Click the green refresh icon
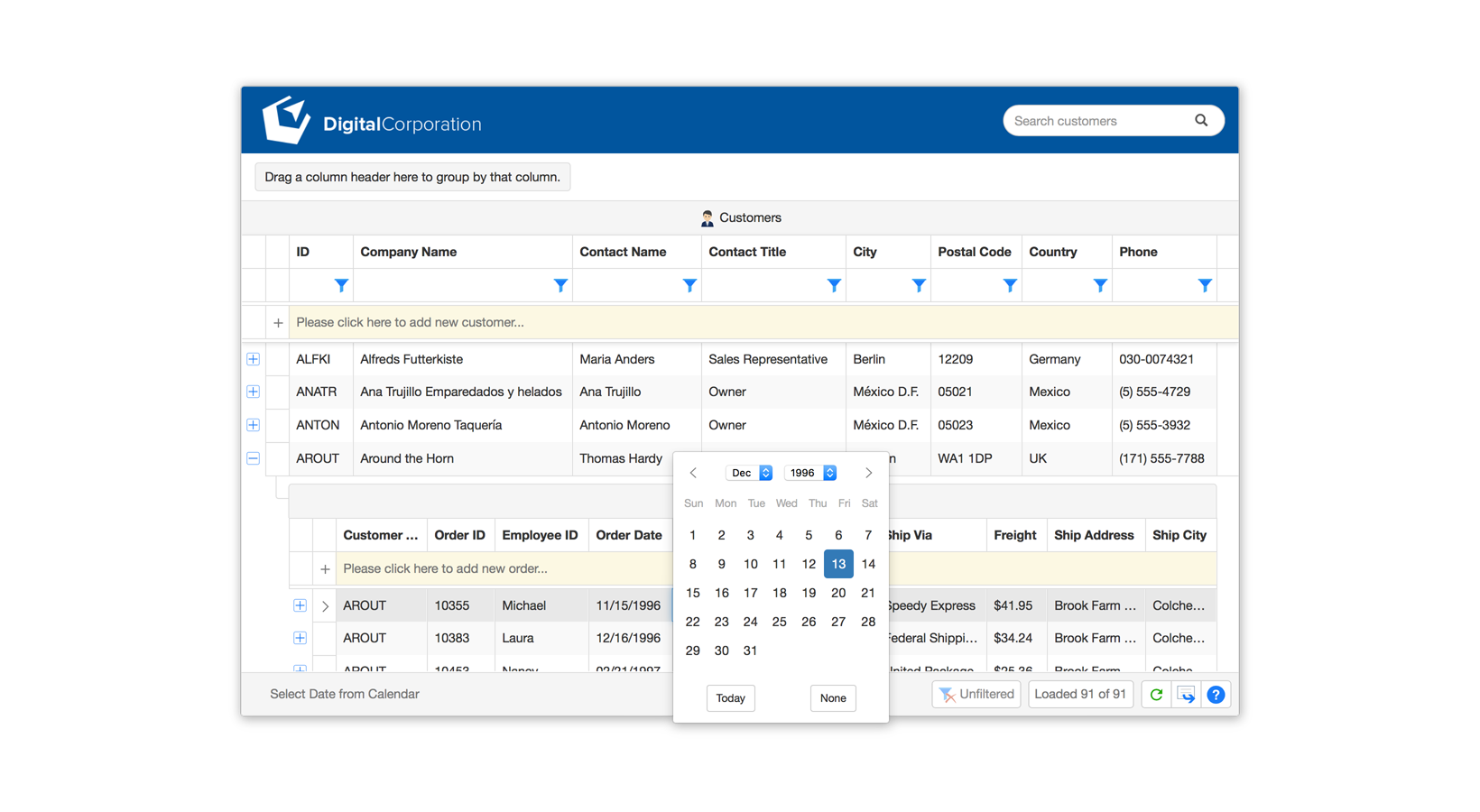Image resolution: width=1480 pixels, height=812 pixels. point(1156,694)
